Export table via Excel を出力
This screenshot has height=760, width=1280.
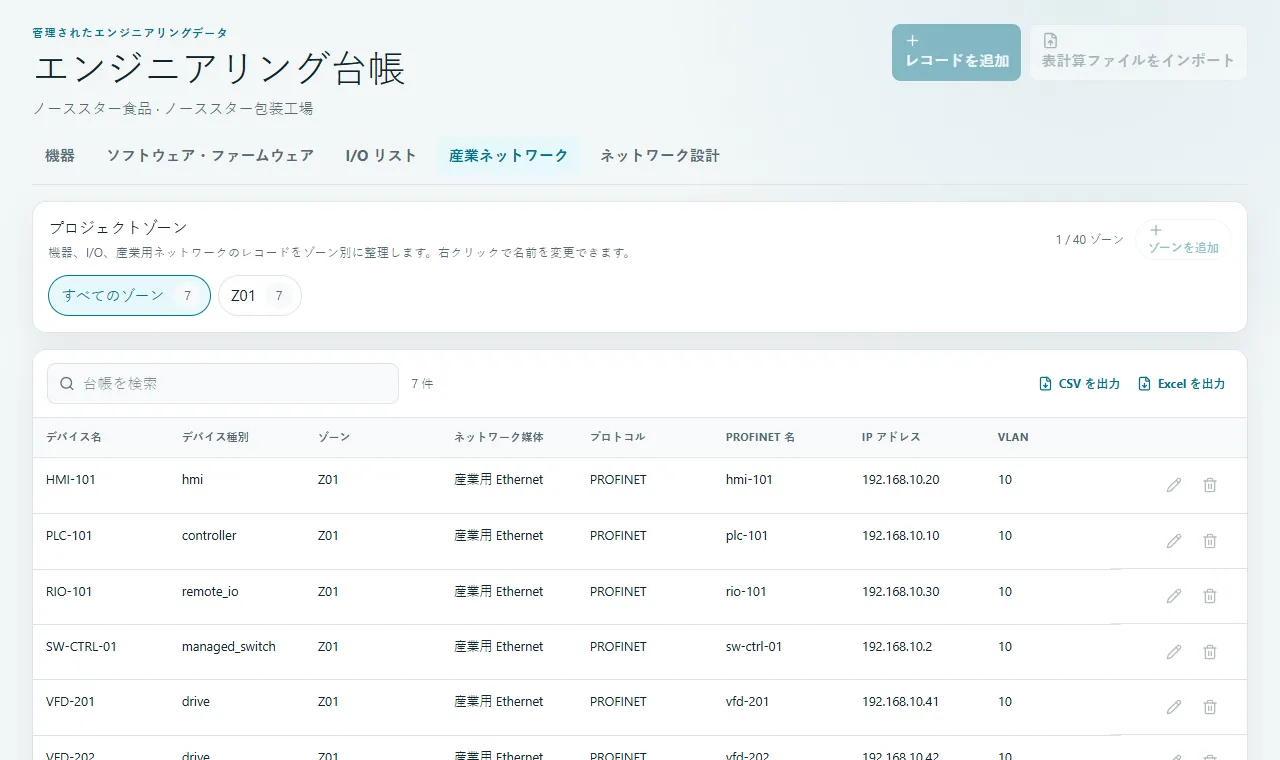(x=1182, y=384)
